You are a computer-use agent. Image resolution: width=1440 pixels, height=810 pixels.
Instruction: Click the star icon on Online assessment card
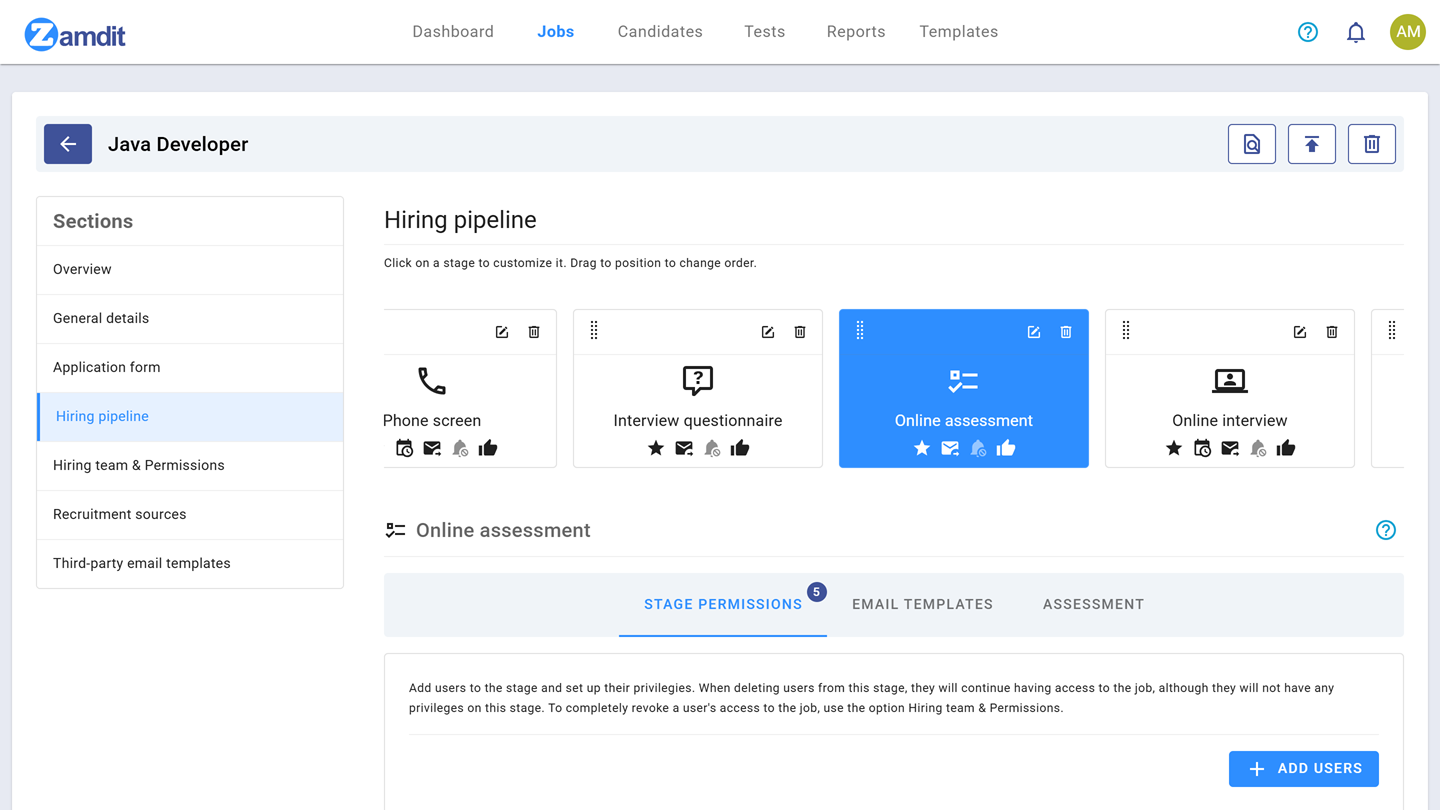click(922, 448)
